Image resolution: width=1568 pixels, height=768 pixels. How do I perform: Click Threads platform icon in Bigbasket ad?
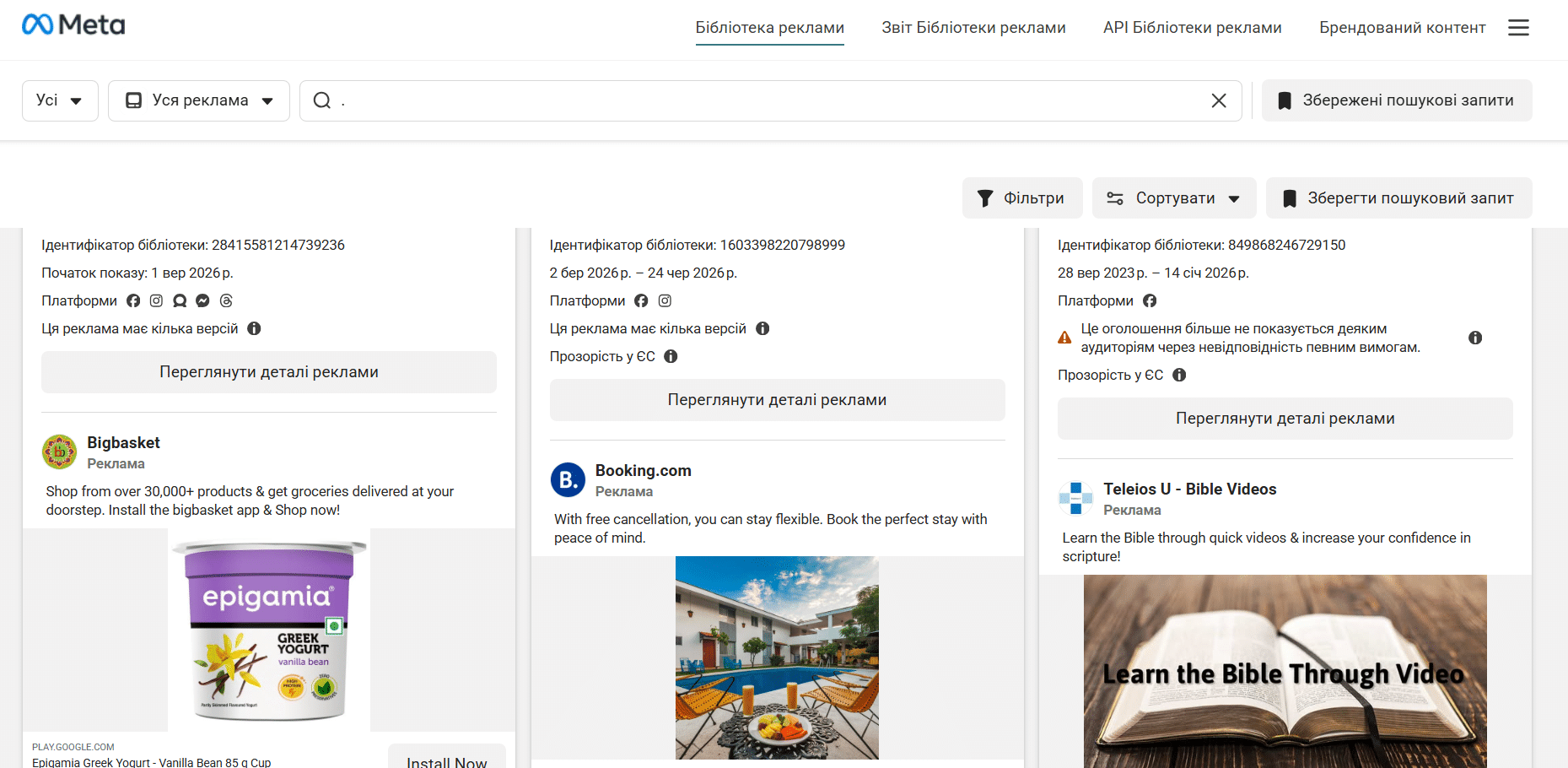(226, 300)
